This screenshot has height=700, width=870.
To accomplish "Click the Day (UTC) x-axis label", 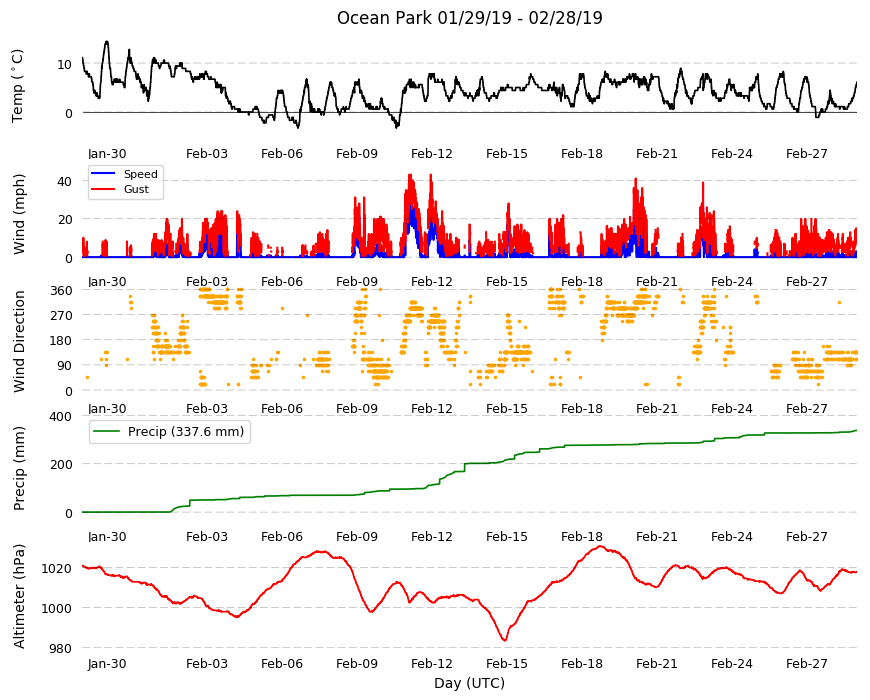I will pos(469,683).
